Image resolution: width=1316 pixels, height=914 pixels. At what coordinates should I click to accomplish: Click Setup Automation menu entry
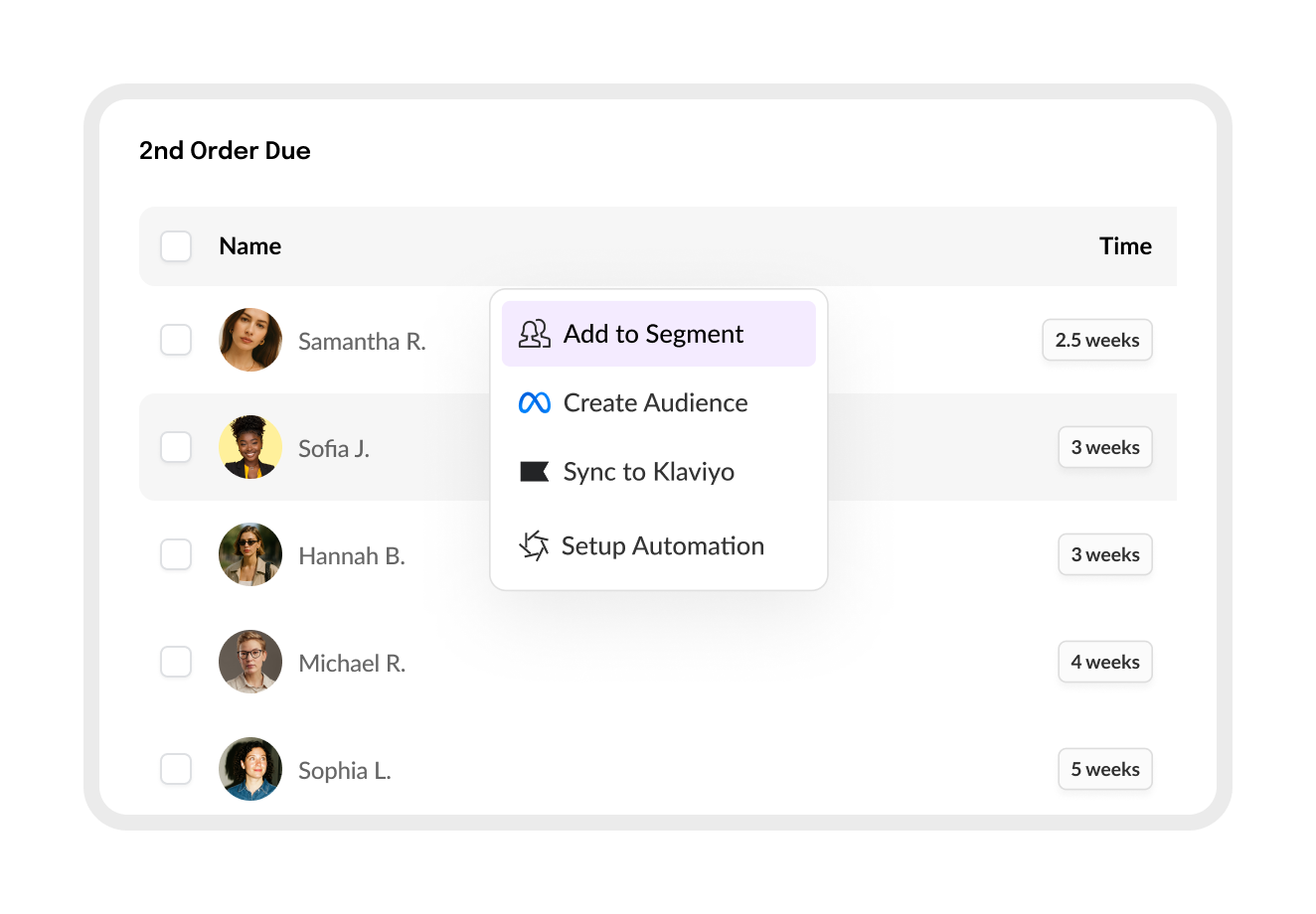tap(662, 545)
